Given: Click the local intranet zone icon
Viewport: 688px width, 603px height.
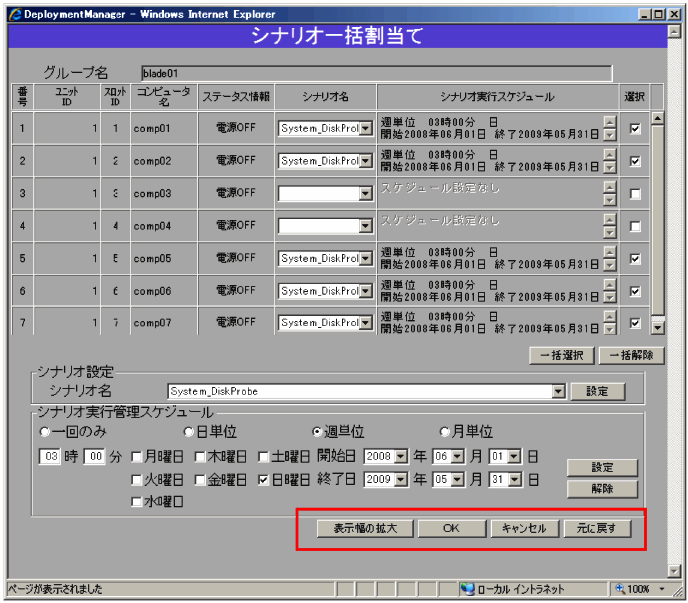Looking at the screenshot, I should pos(468,589).
